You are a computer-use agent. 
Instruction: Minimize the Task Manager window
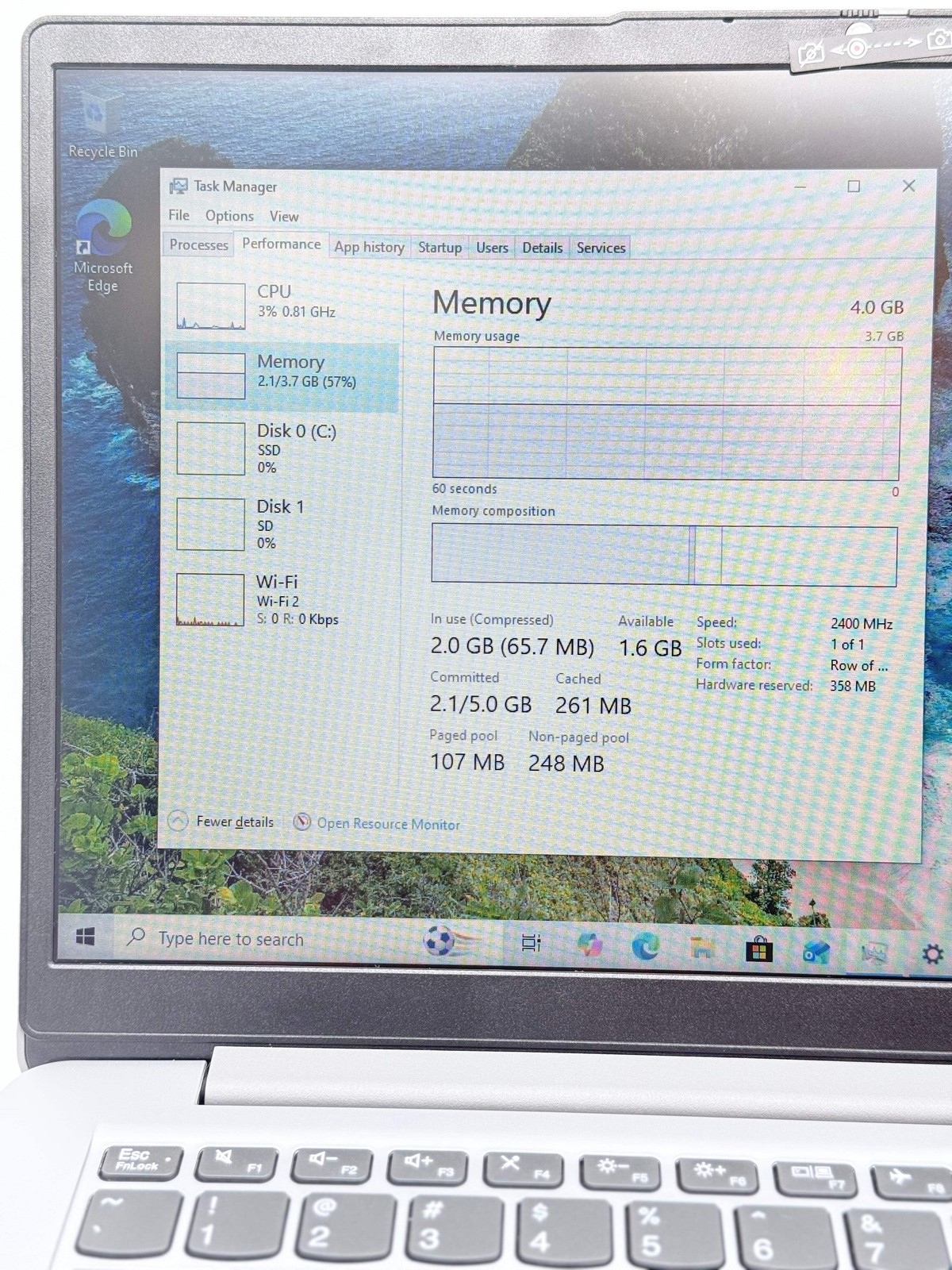(800, 186)
